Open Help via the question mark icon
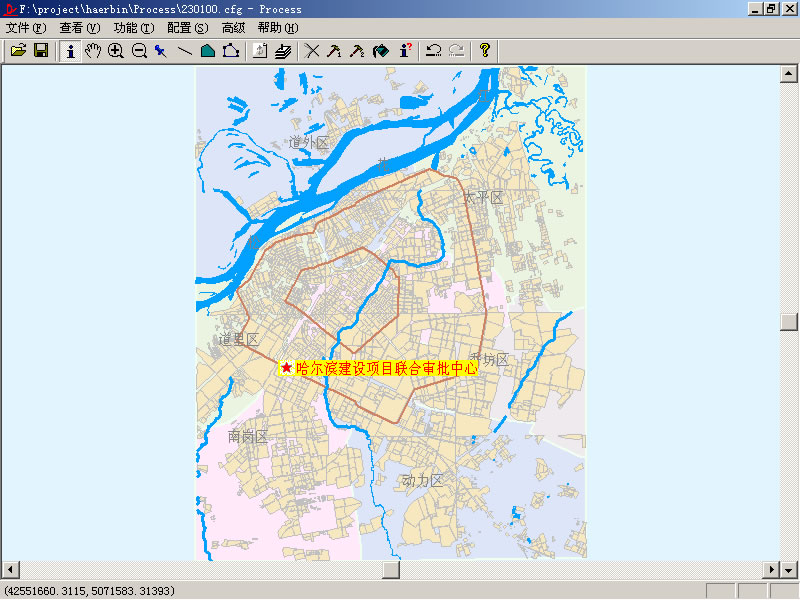 tap(485, 50)
